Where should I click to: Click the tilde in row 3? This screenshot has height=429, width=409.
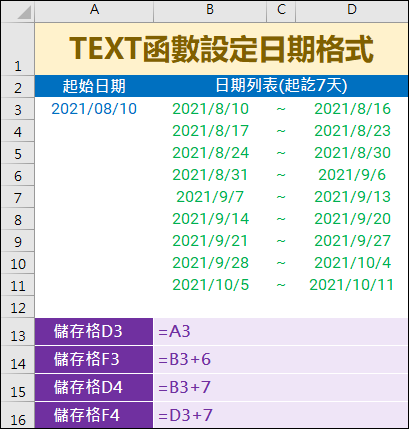click(x=281, y=109)
